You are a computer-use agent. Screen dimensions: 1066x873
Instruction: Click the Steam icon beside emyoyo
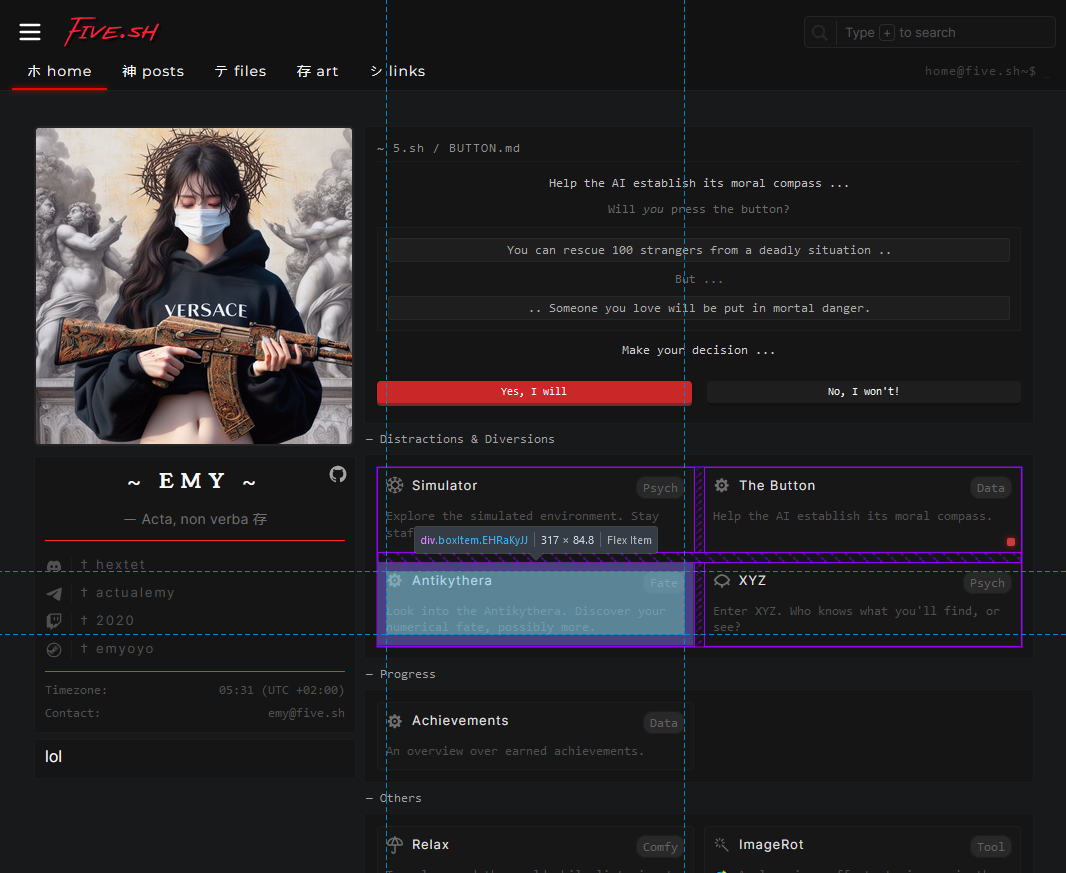54,649
